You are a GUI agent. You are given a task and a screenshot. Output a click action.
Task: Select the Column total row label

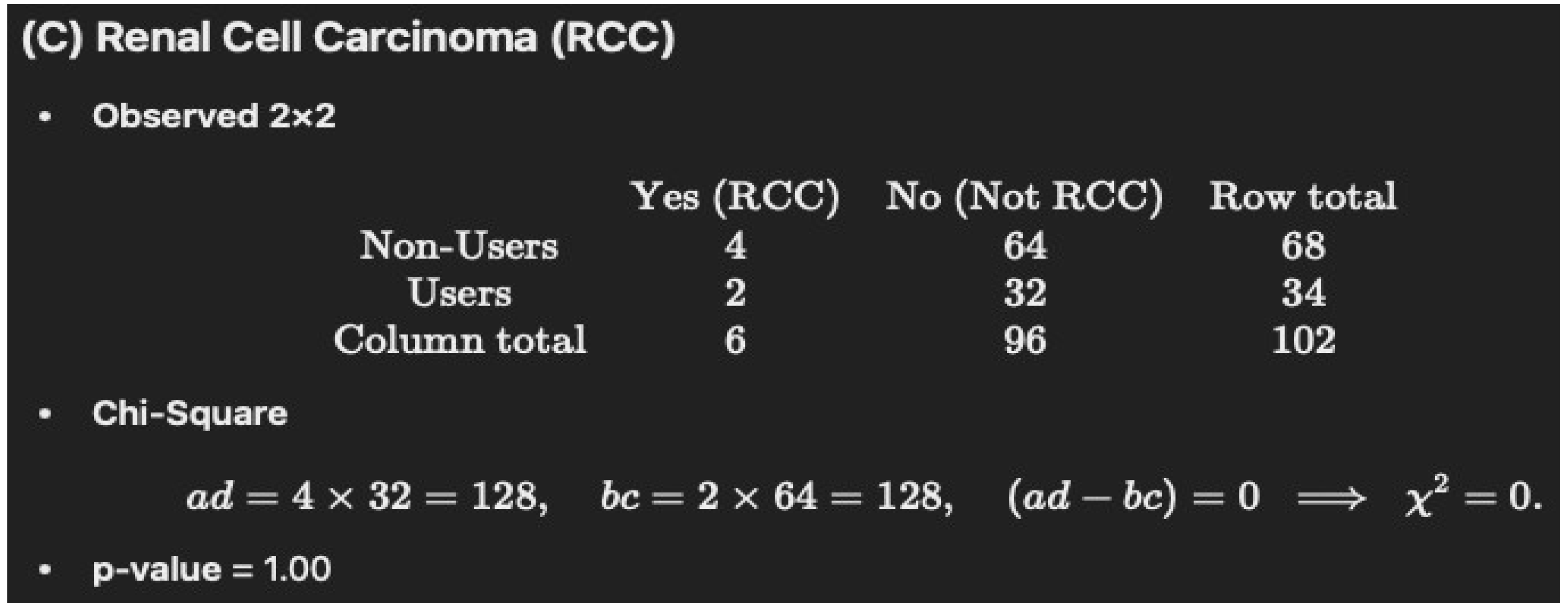point(460,339)
